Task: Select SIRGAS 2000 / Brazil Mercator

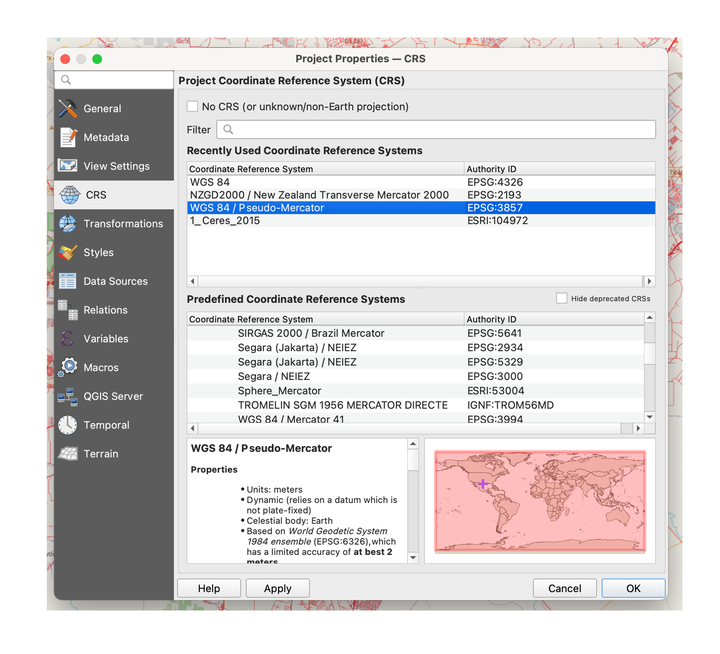Action: tap(416, 333)
